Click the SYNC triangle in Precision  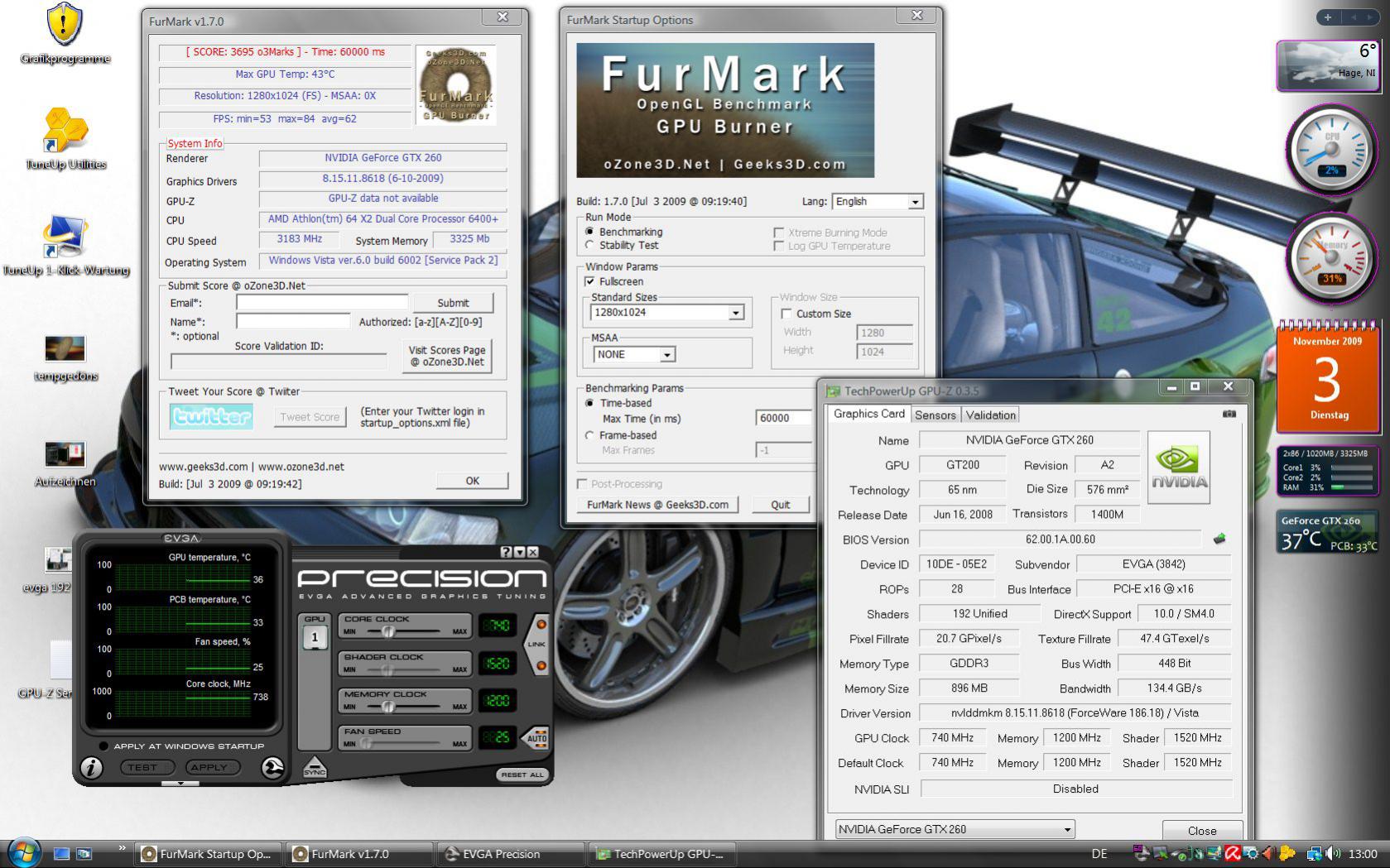click(315, 766)
